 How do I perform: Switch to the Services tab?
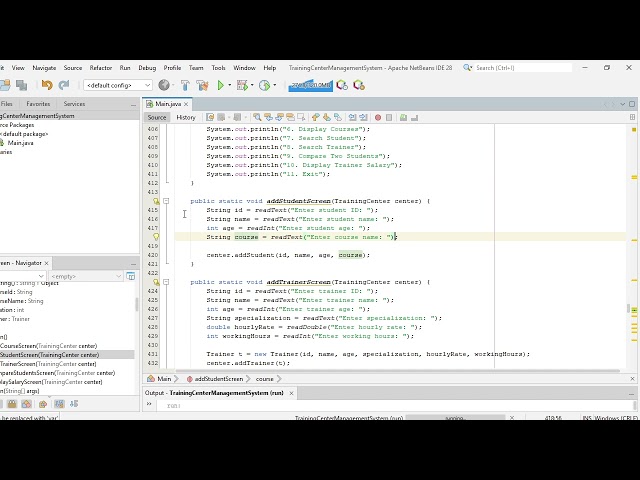coord(74,104)
